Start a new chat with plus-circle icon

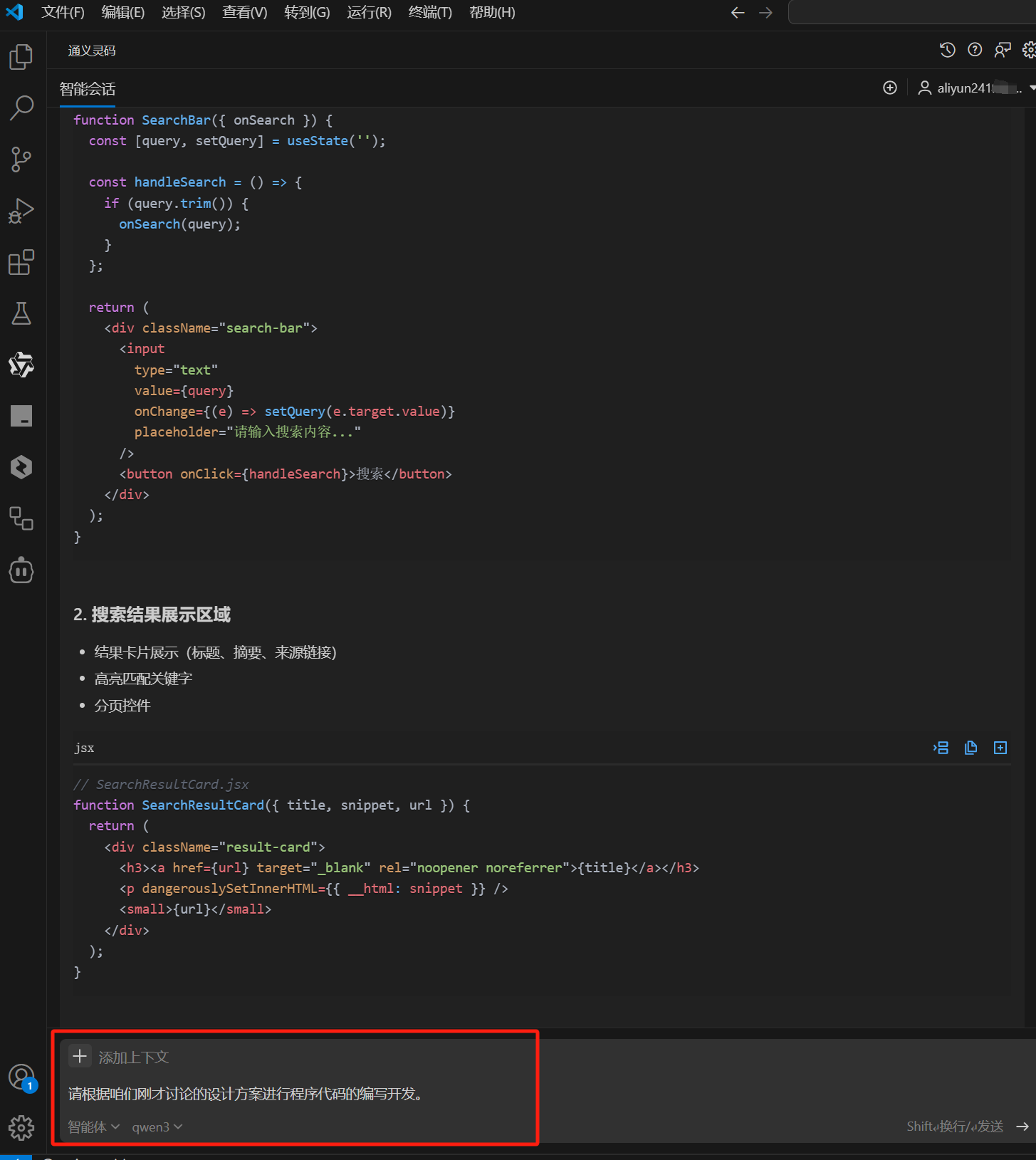point(890,88)
